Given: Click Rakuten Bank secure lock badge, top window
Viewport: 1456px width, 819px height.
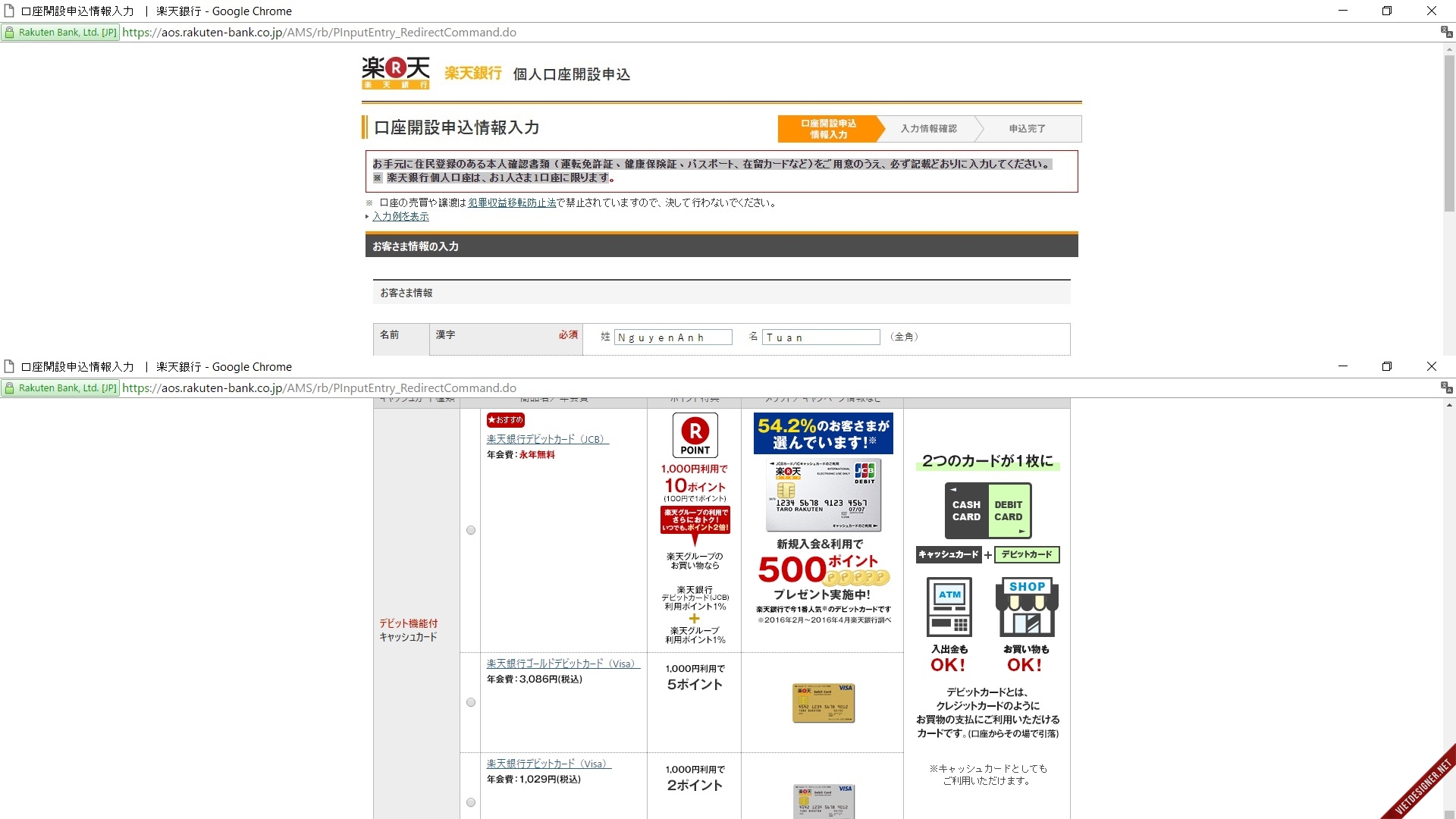Looking at the screenshot, I should pyautogui.click(x=61, y=33).
